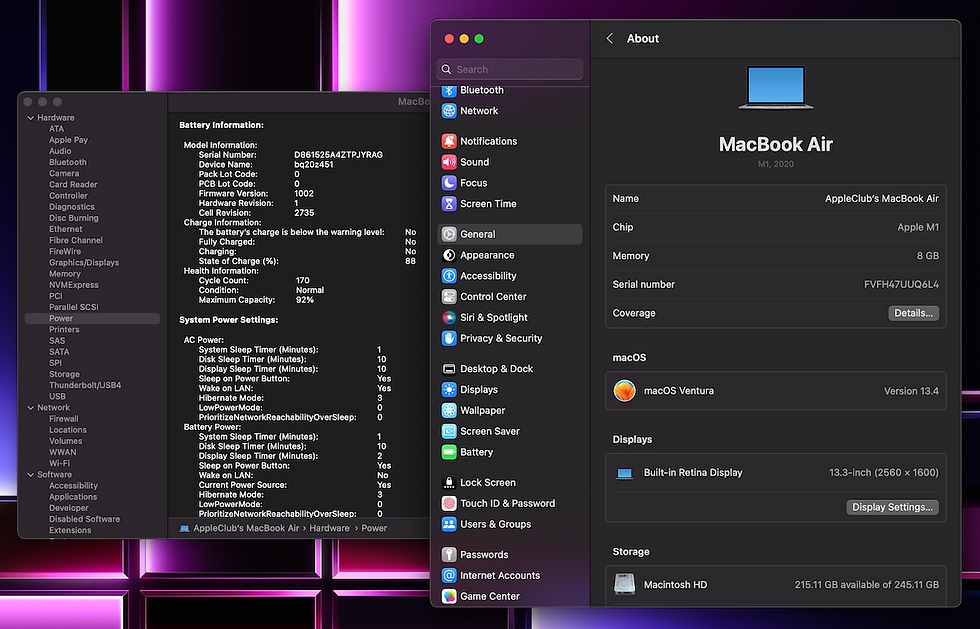Click the Search field in System Settings
Image resolution: width=980 pixels, height=629 pixels.
[x=510, y=69]
